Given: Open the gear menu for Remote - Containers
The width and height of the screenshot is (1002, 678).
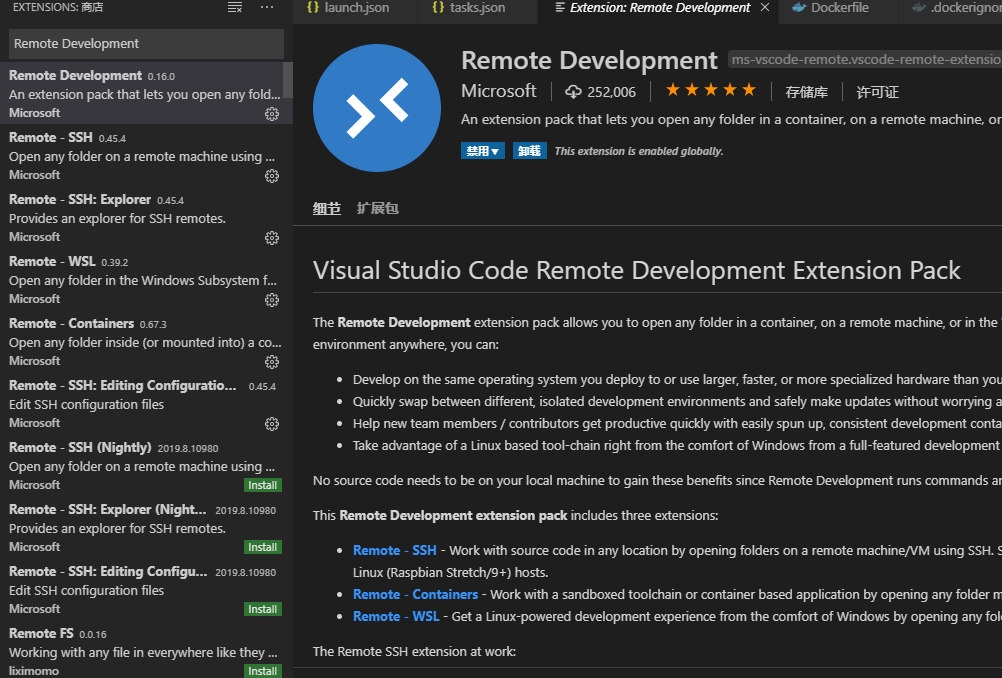Looking at the screenshot, I should pos(272,362).
